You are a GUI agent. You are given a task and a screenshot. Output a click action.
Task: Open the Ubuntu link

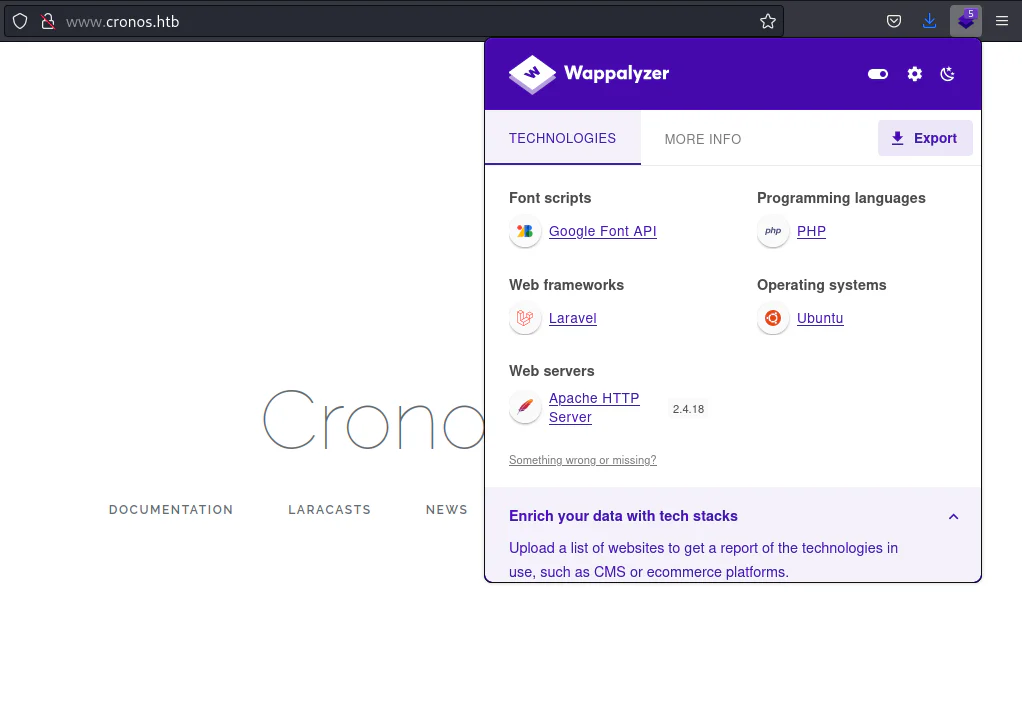pos(820,318)
